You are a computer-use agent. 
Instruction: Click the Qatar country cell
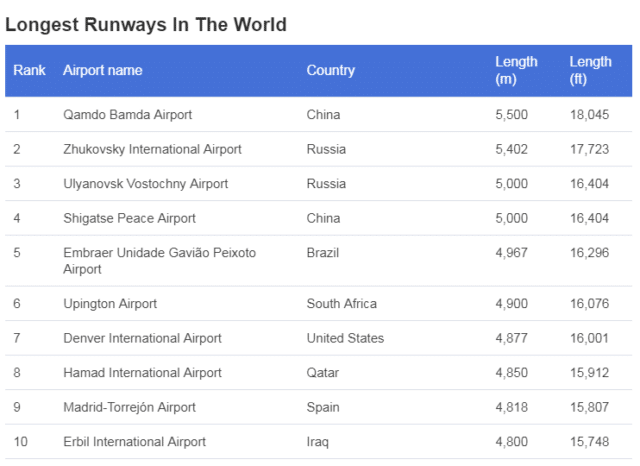point(322,373)
